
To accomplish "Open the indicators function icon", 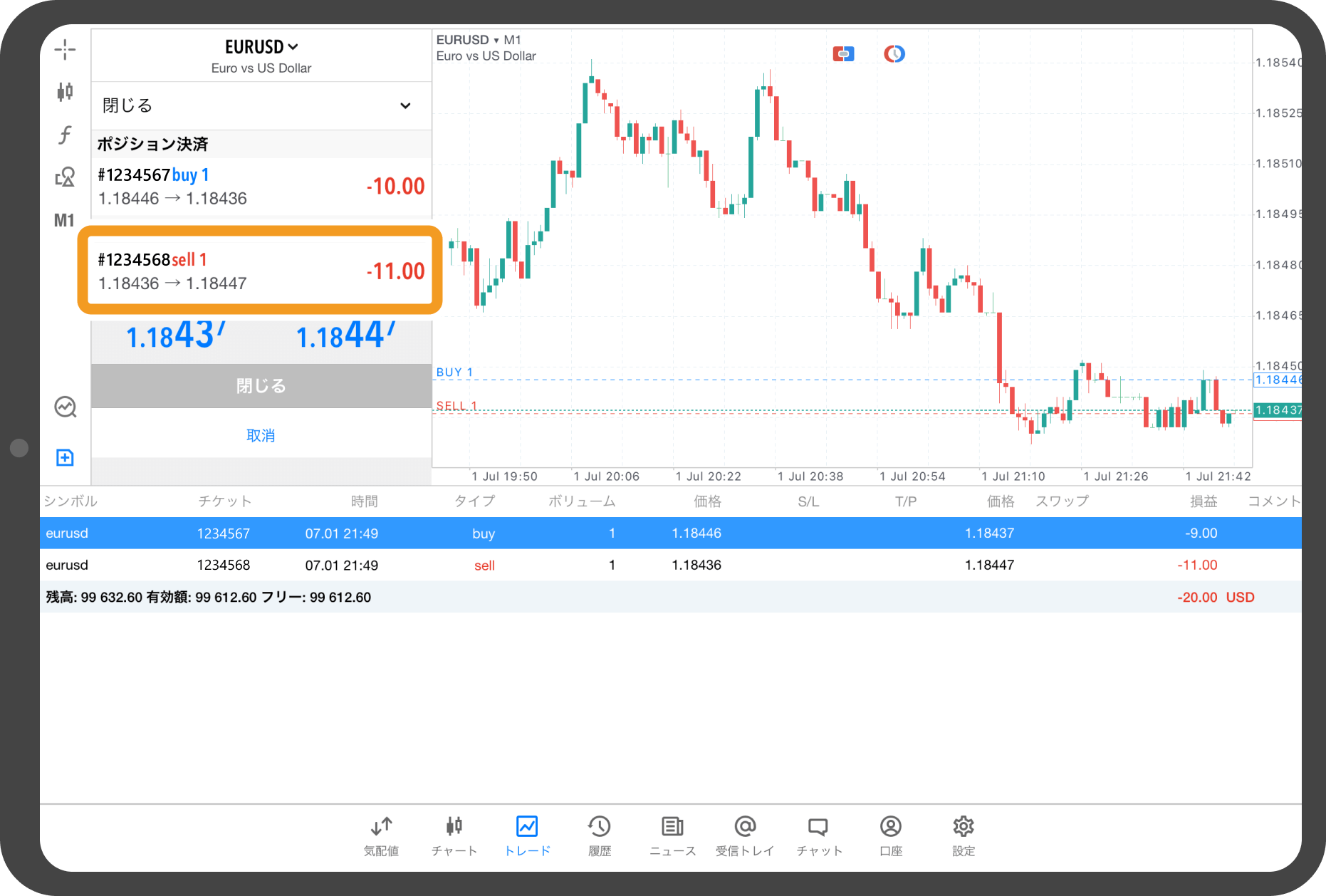I will tap(65, 135).
